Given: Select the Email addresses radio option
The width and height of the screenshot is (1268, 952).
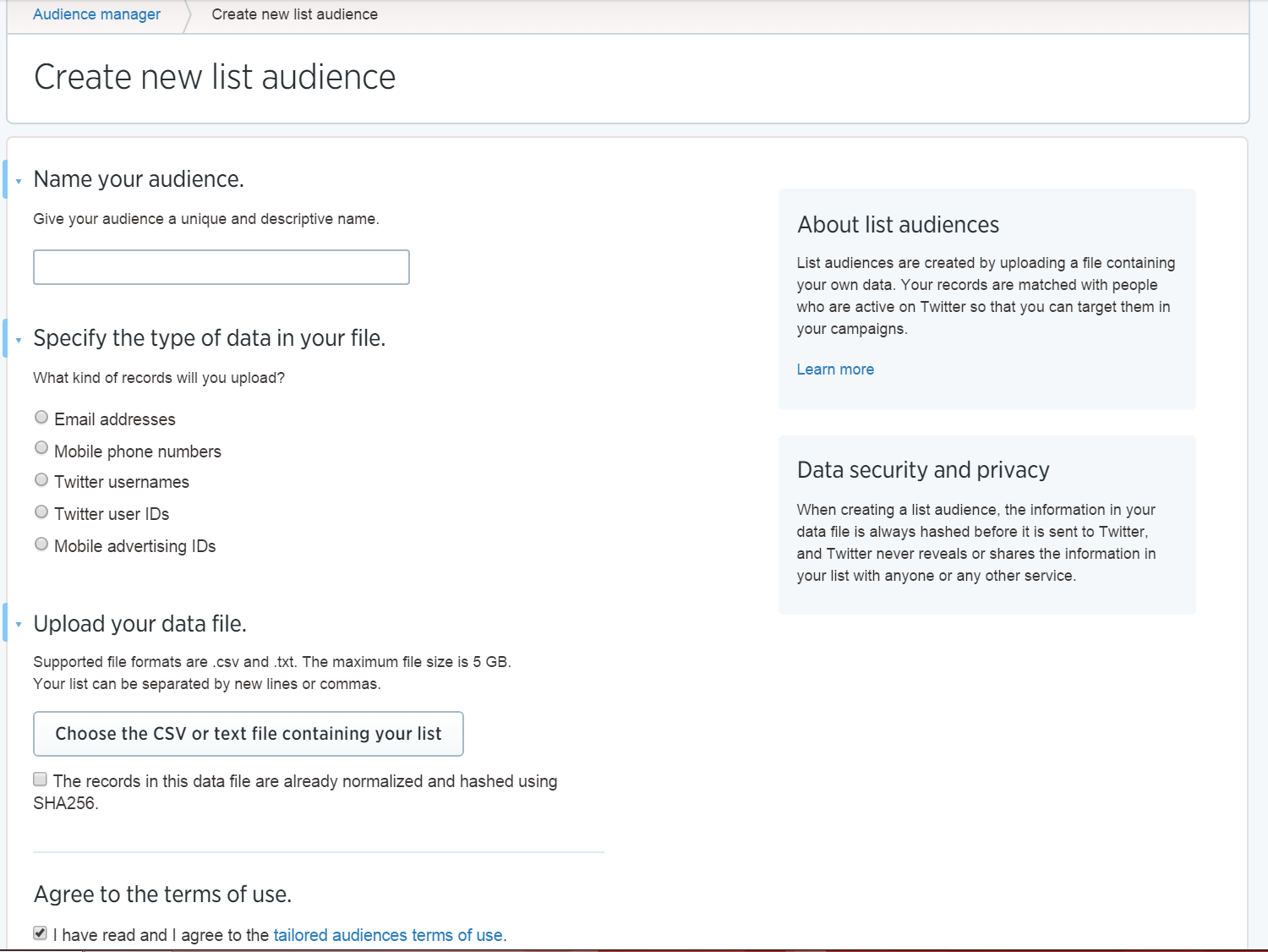Looking at the screenshot, I should coord(41,418).
